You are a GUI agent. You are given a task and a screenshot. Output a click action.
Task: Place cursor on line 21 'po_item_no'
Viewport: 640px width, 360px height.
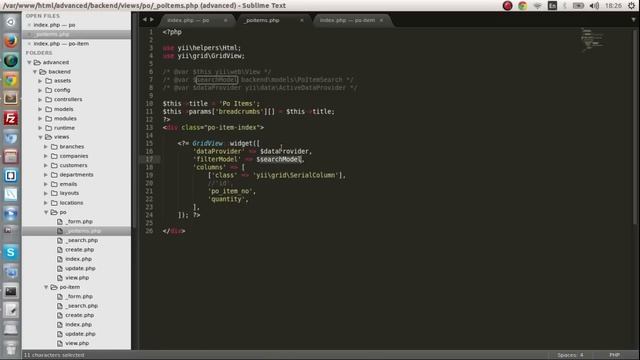pyautogui.click(x=232, y=191)
